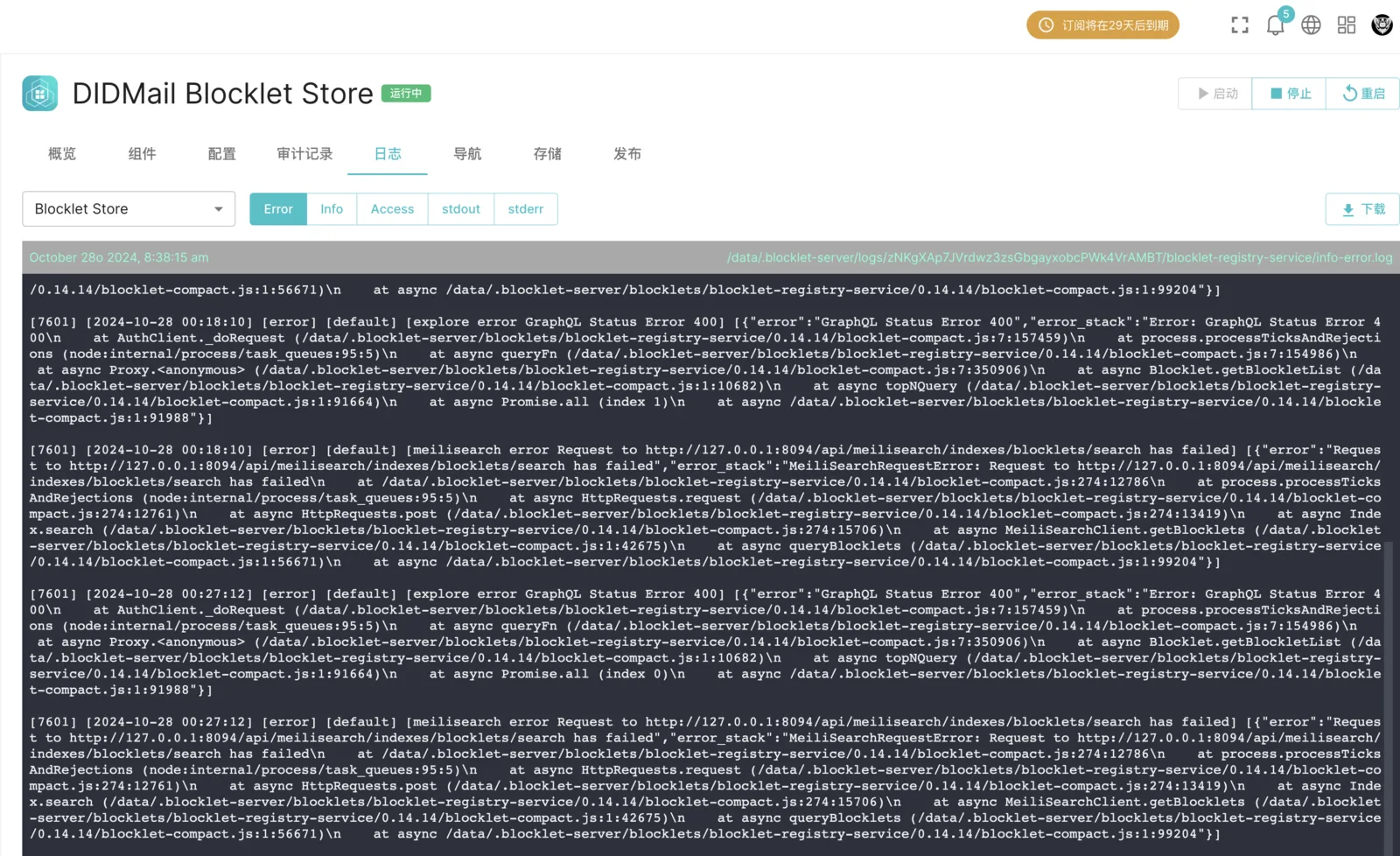Open the language globe selector
Image resolution: width=1400 pixels, height=856 pixels.
[x=1311, y=25]
